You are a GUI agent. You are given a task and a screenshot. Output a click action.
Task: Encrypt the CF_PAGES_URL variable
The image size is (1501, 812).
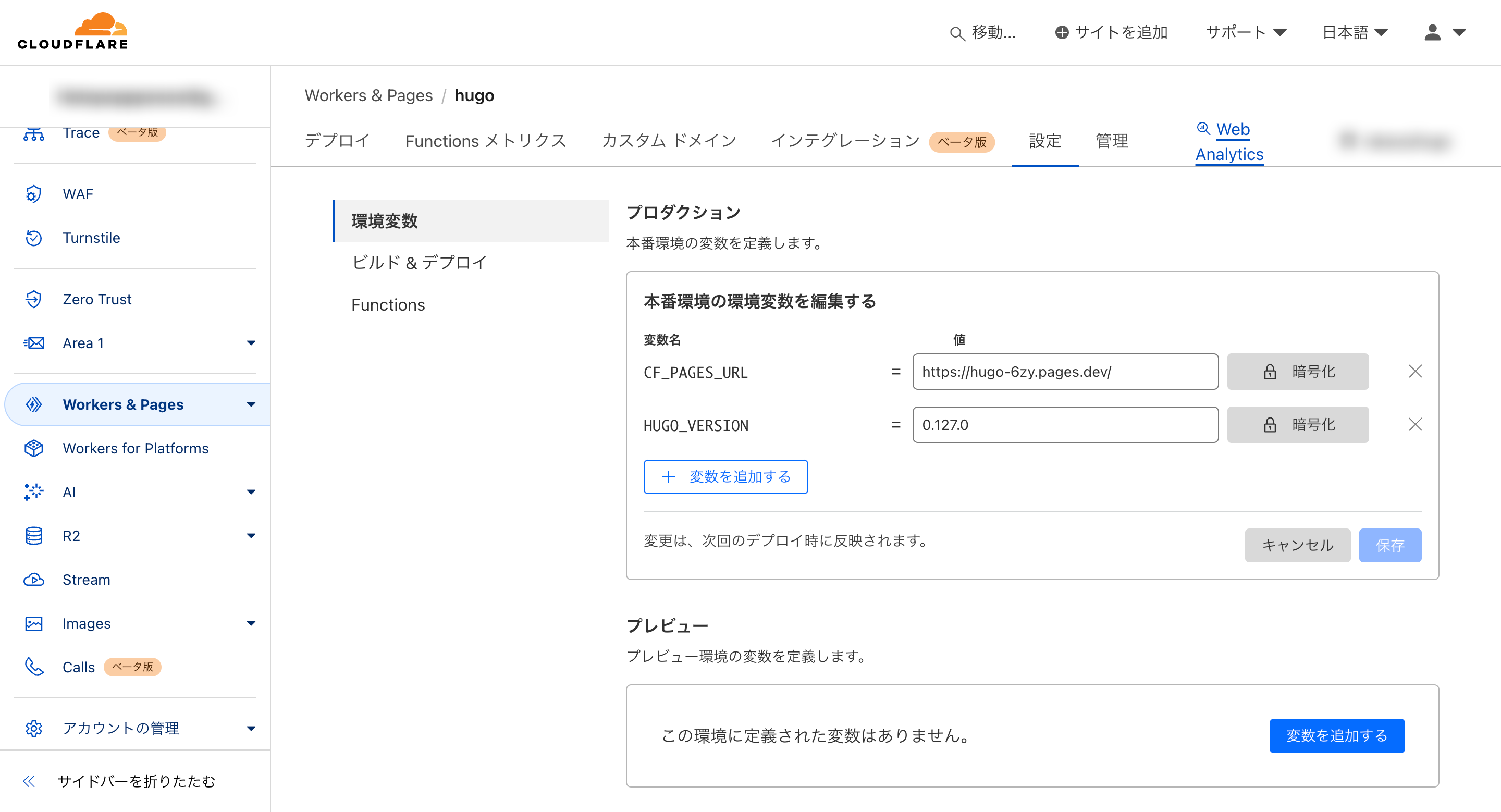(1298, 372)
